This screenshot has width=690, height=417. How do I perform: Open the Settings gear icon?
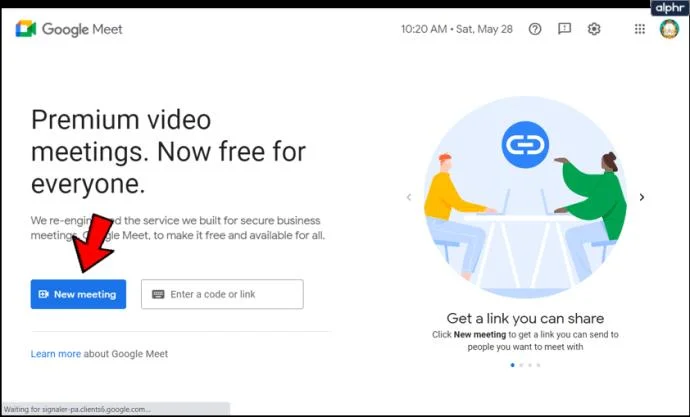click(x=594, y=29)
